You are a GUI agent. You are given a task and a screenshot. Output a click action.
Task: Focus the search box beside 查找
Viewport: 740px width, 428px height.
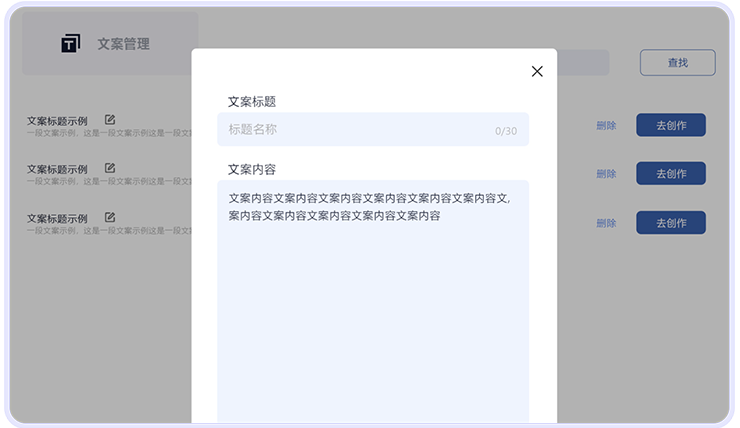tap(582, 63)
